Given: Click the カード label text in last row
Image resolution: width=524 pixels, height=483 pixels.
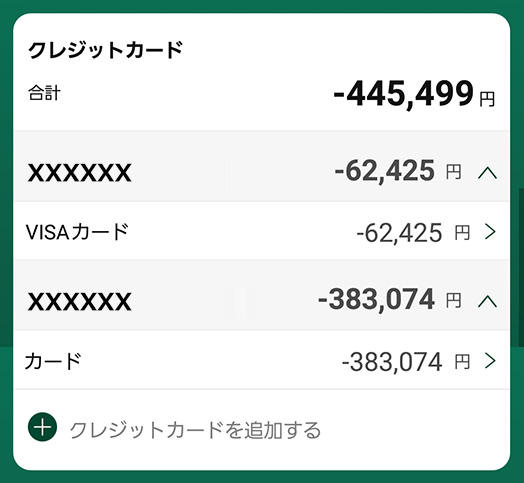Looking at the screenshot, I should 53,361.
